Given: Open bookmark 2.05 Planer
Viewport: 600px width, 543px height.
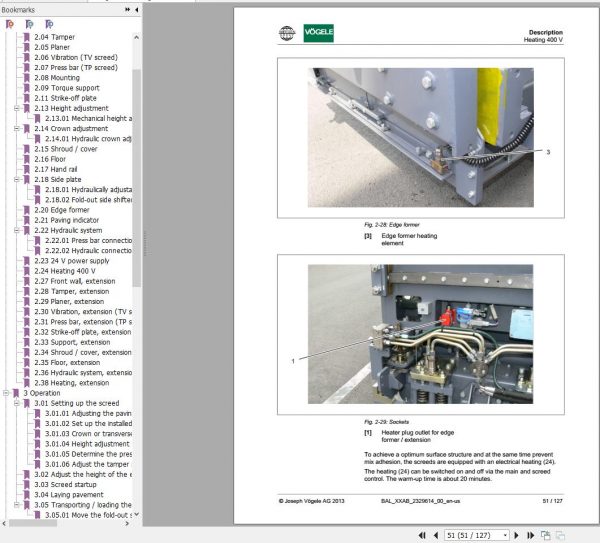Looking at the screenshot, I should pos(52,47).
